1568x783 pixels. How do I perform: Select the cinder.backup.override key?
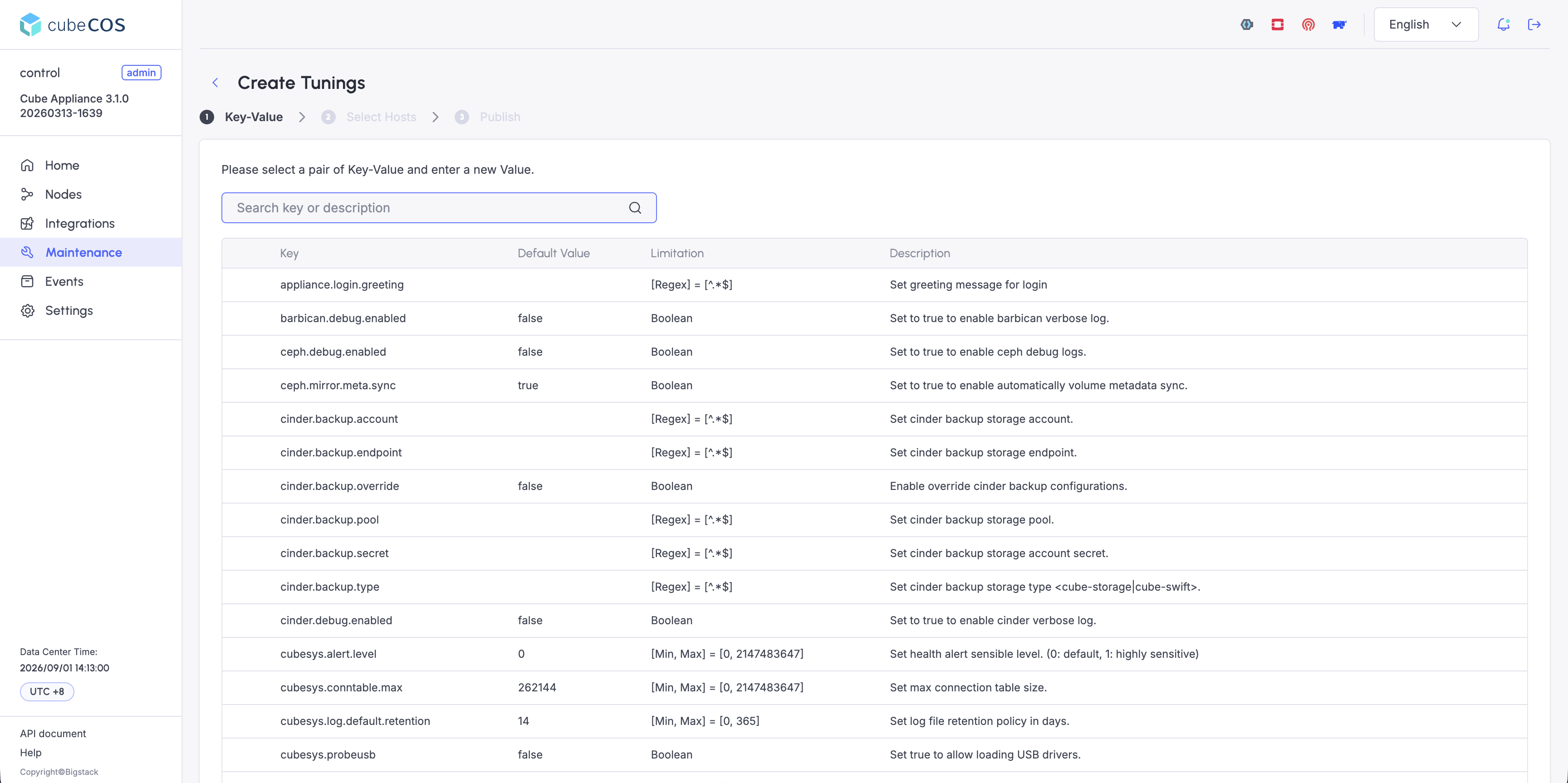[x=340, y=486]
